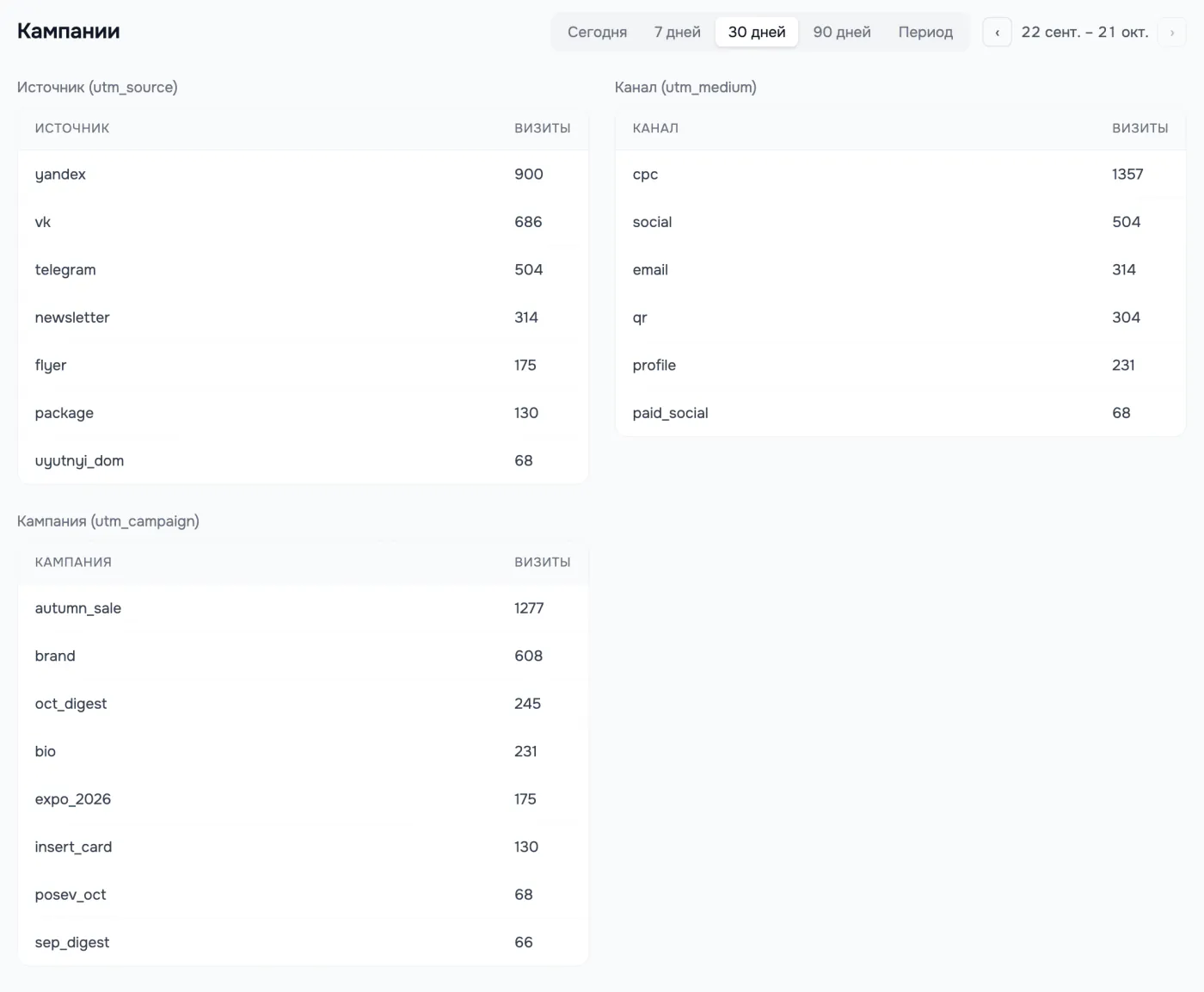The image size is (1204, 992).
Task: Click the Кампания (utm_campaign) section title
Action: (x=108, y=521)
